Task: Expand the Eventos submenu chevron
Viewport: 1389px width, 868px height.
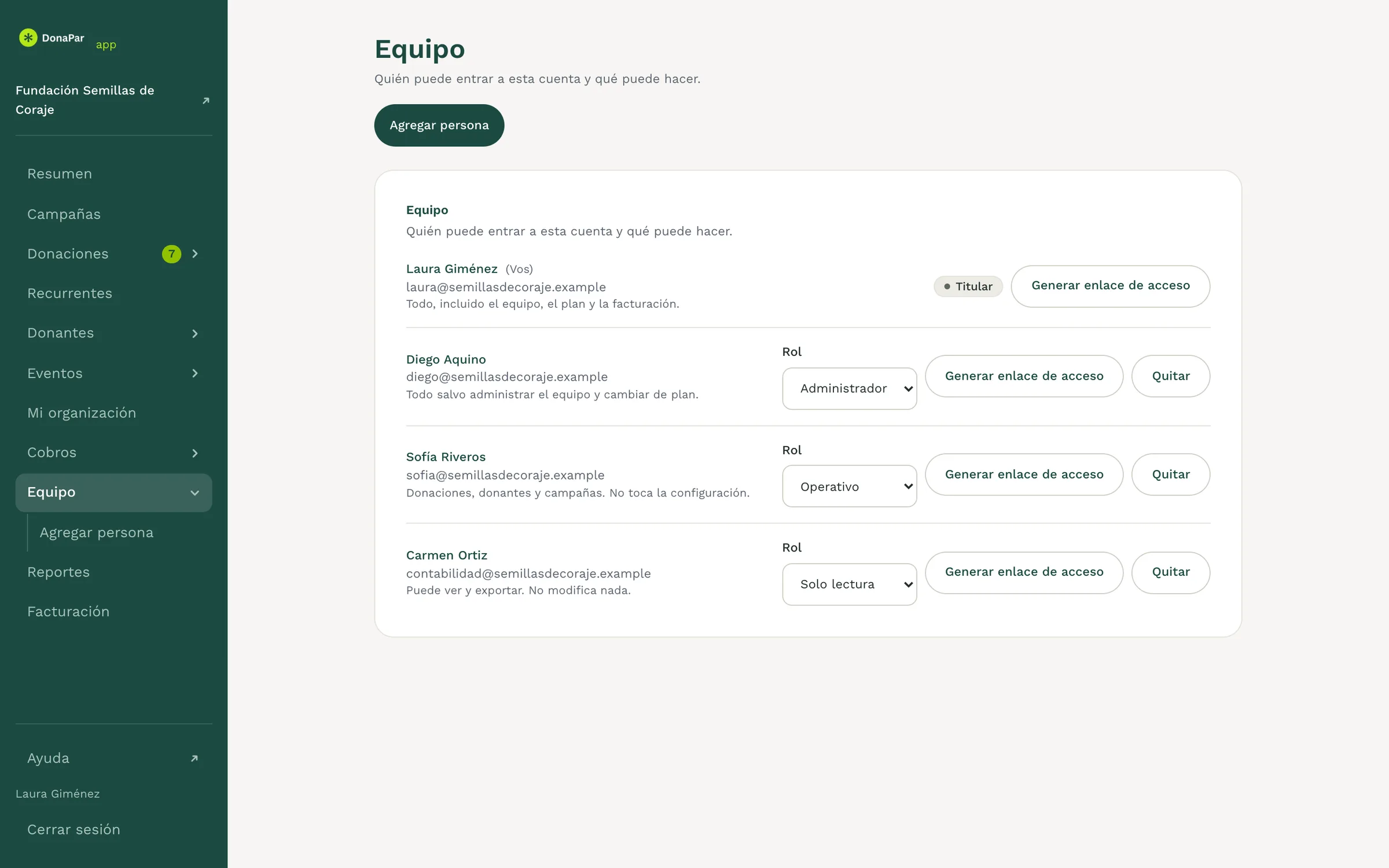Action: click(195, 373)
